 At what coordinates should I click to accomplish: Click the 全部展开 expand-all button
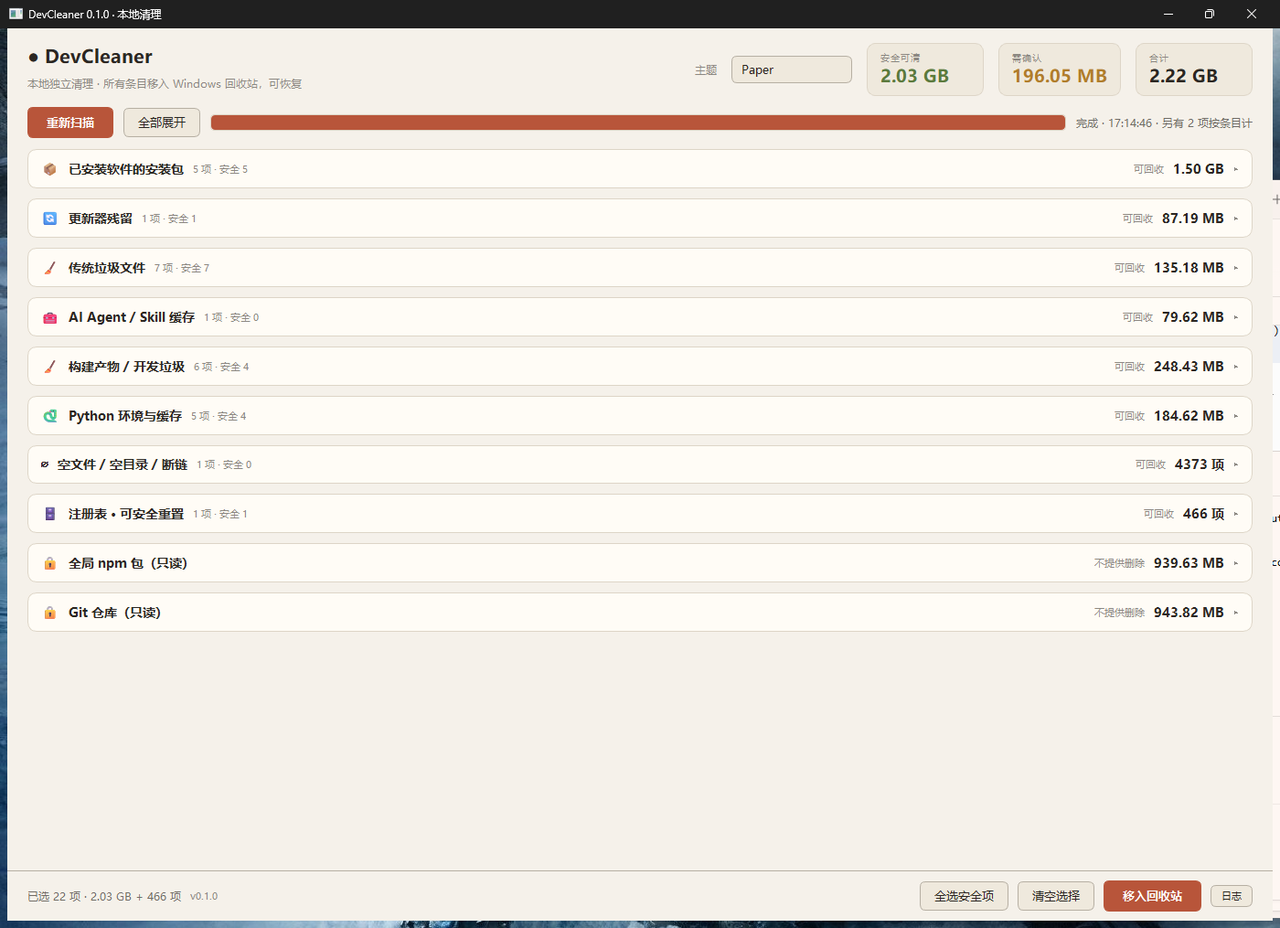[162, 122]
